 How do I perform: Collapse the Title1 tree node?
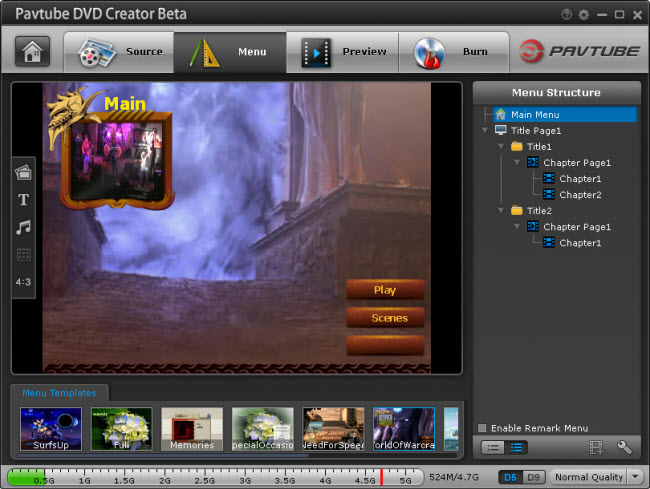click(502, 146)
